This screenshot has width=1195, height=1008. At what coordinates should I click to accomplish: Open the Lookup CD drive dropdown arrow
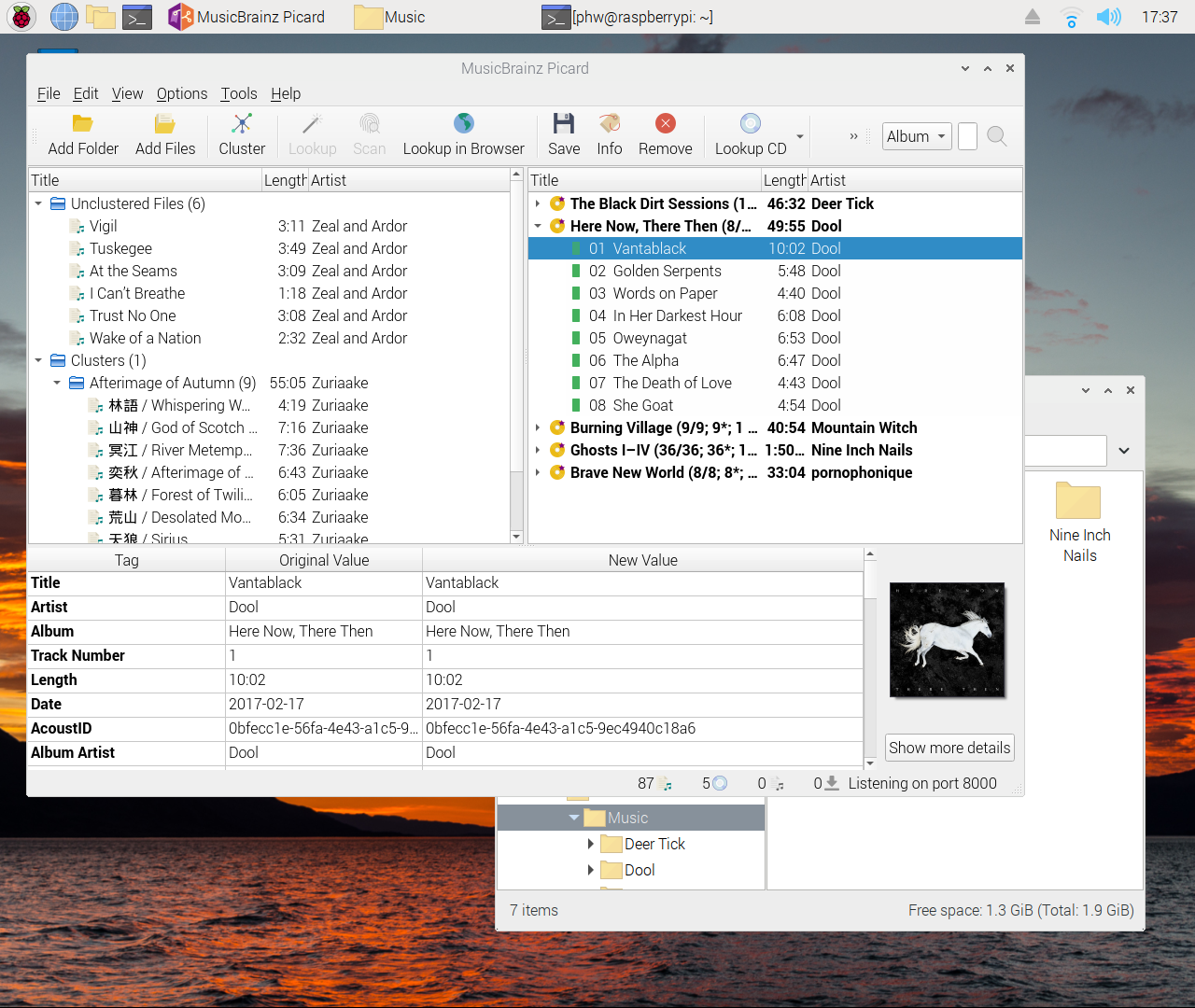point(800,136)
